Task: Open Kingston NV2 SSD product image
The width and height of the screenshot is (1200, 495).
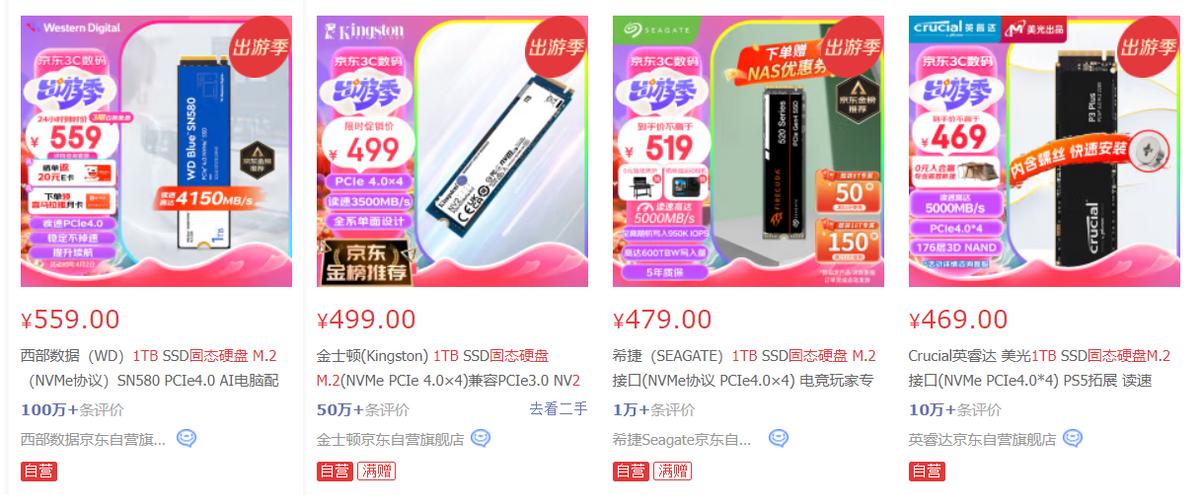Action: [x=452, y=151]
